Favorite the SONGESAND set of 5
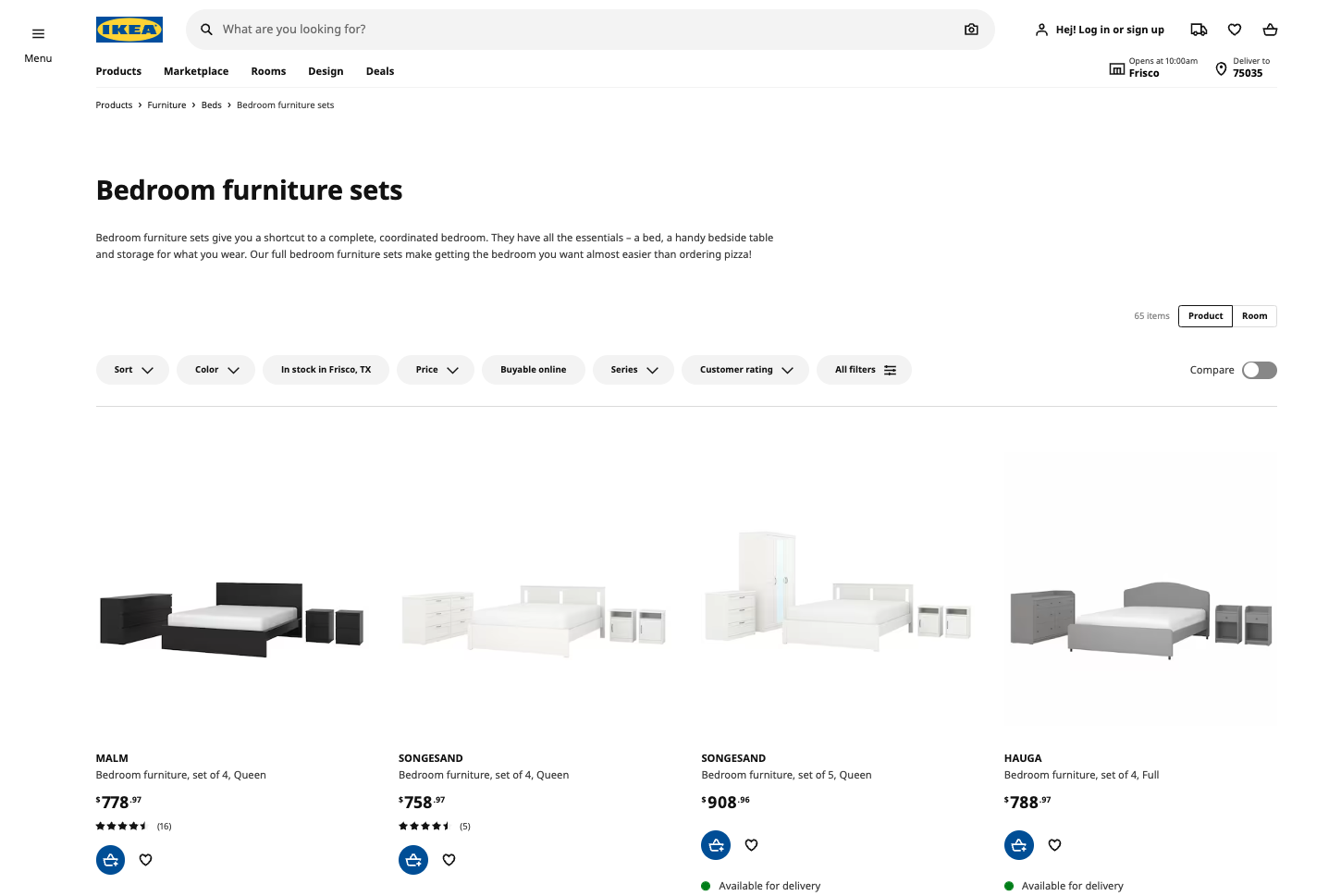This screenshot has height=896, width=1341. click(x=751, y=845)
